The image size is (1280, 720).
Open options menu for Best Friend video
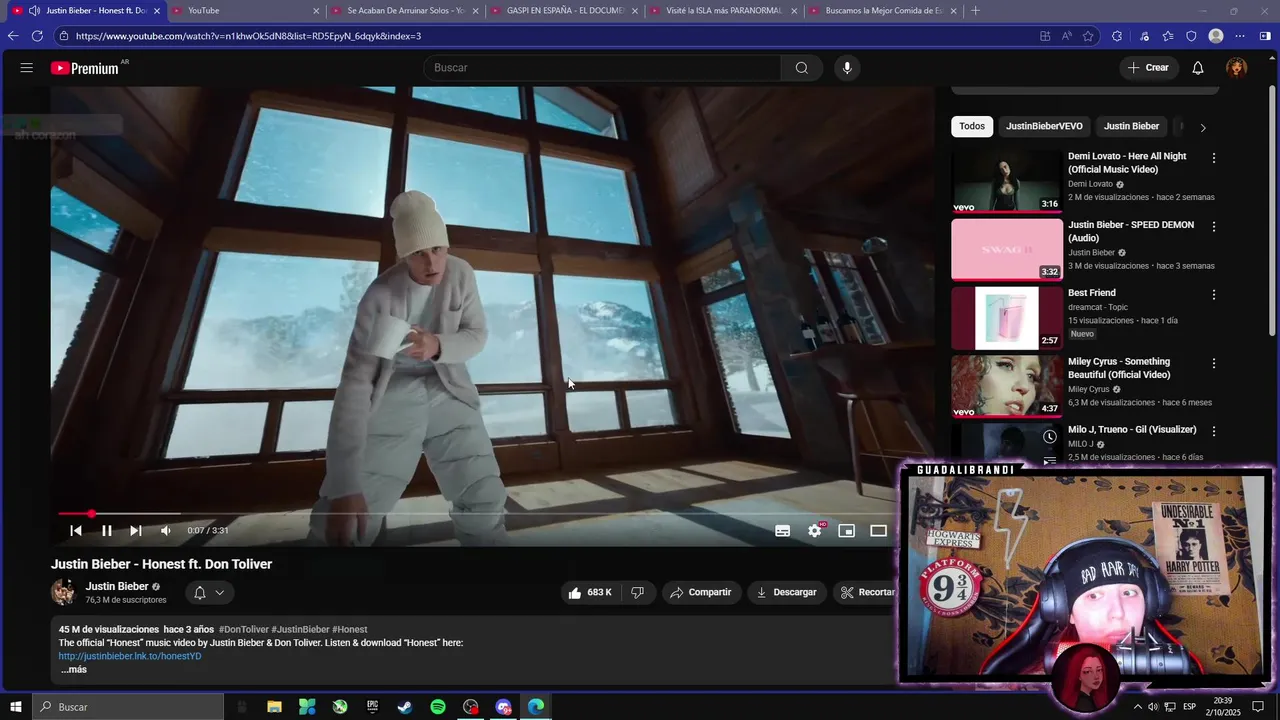point(1214,295)
